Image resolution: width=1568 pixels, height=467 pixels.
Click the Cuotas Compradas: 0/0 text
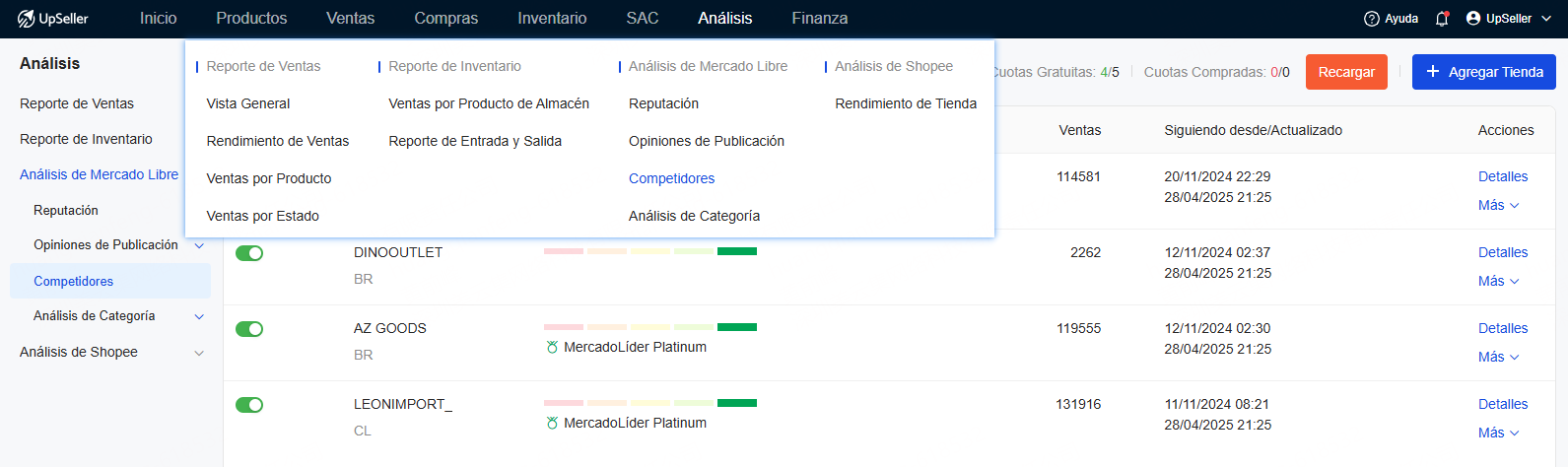[x=1216, y=72]
